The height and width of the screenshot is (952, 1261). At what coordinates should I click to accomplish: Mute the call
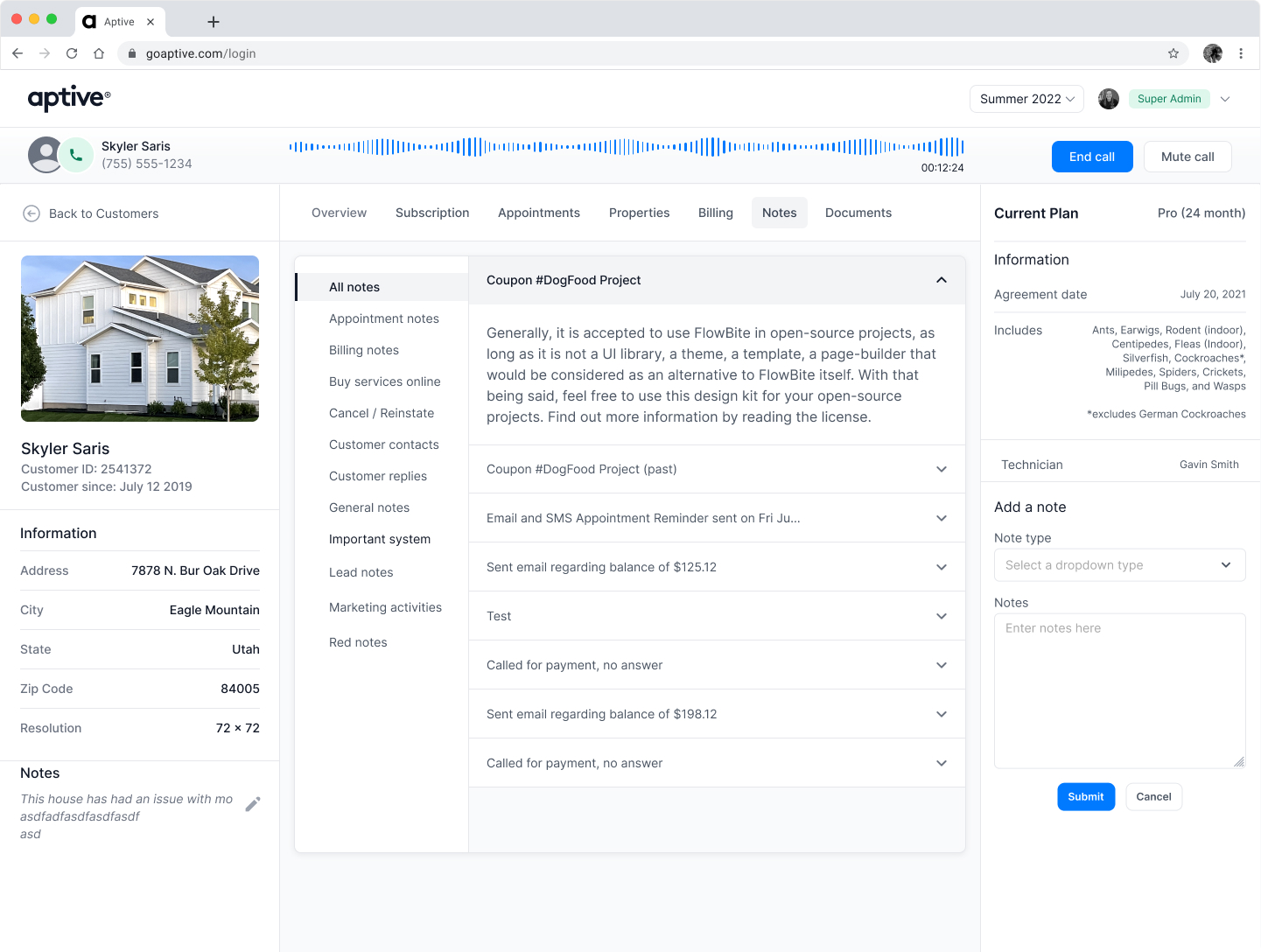tap(1187, 157)
